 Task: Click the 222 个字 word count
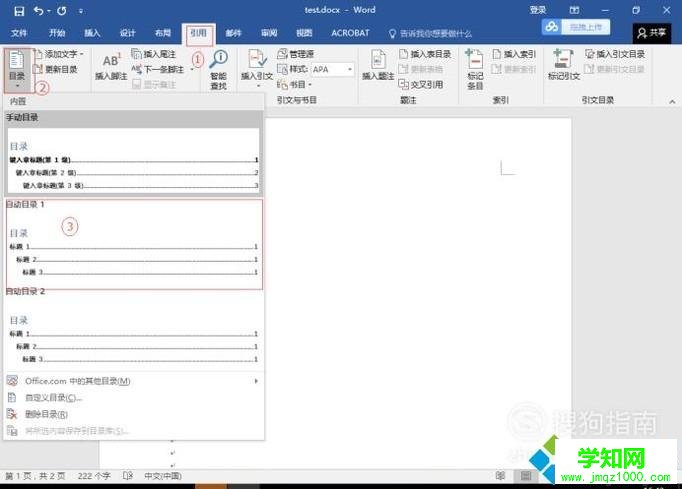pos(94,476)
